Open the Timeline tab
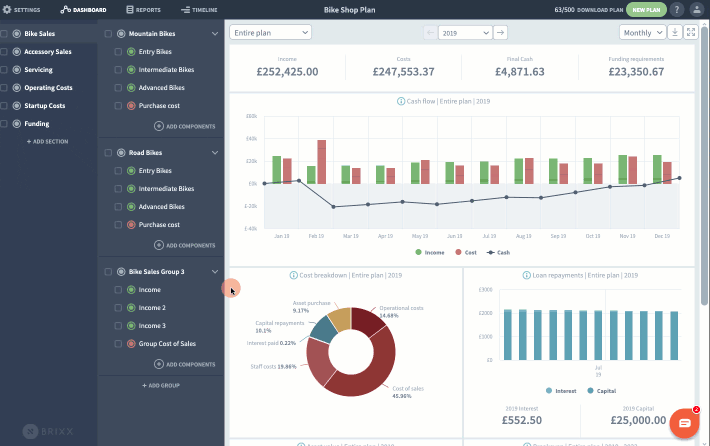Image resolution: width=710 pixels, height=446 pixels. click(x=199, y=10)
